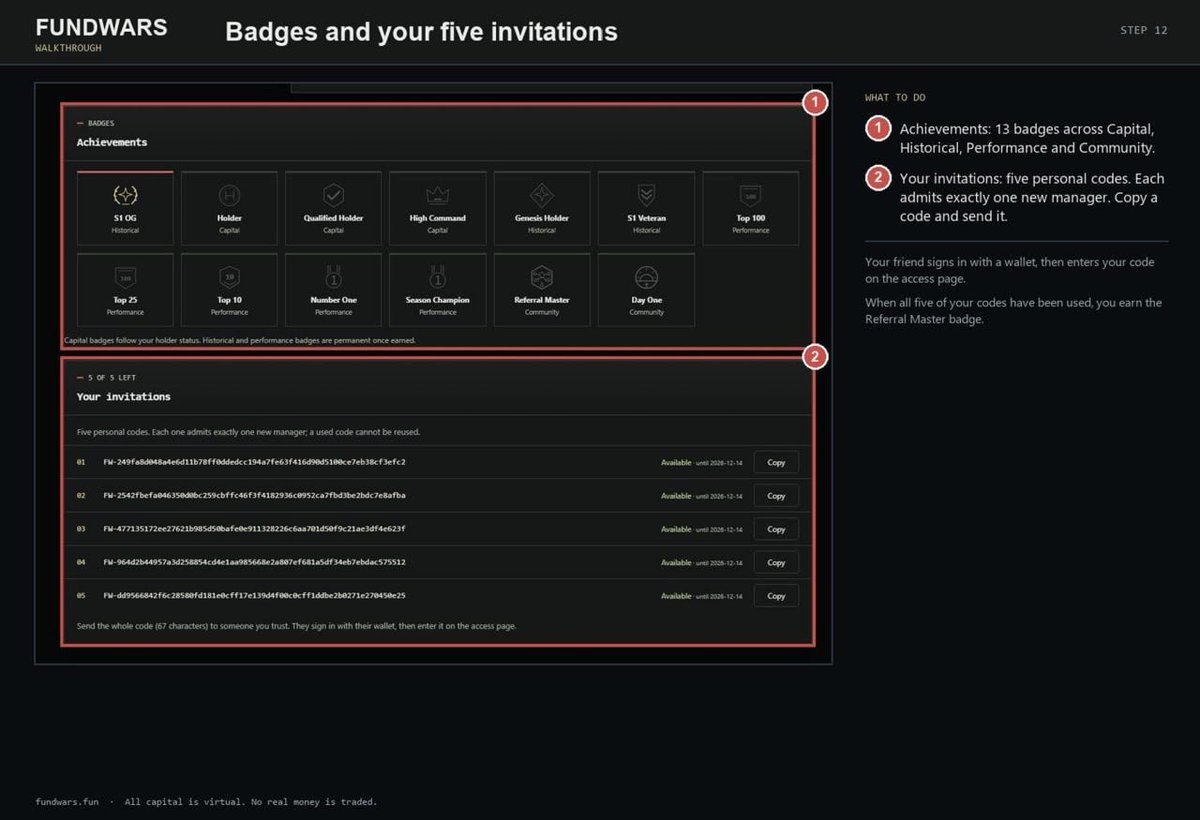Select code text starting FW-249fa8d048
The width and height of the screenshot is (1200, 820).
(254, 462)
